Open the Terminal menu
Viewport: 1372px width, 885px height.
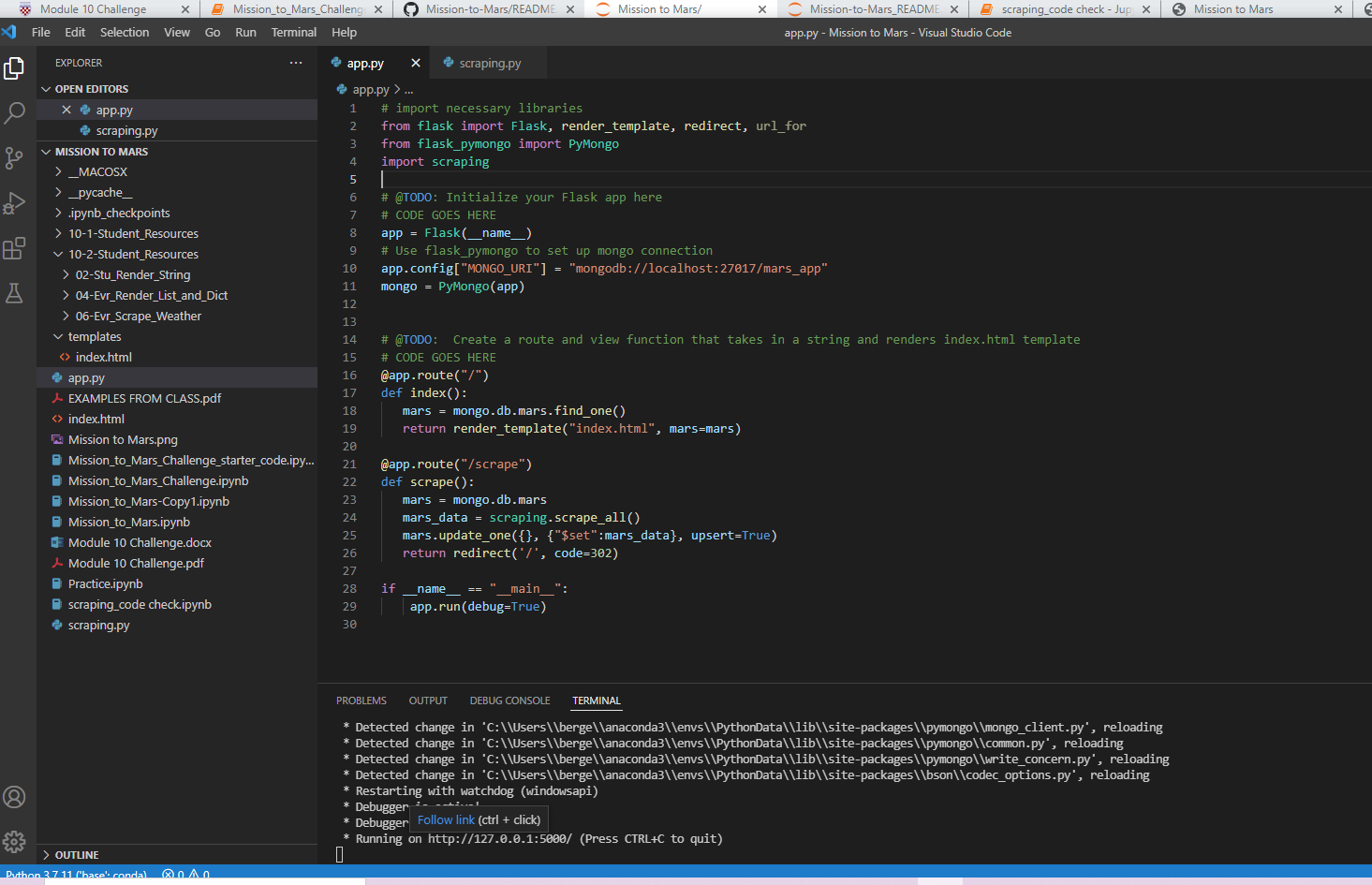tap(294, 32)
